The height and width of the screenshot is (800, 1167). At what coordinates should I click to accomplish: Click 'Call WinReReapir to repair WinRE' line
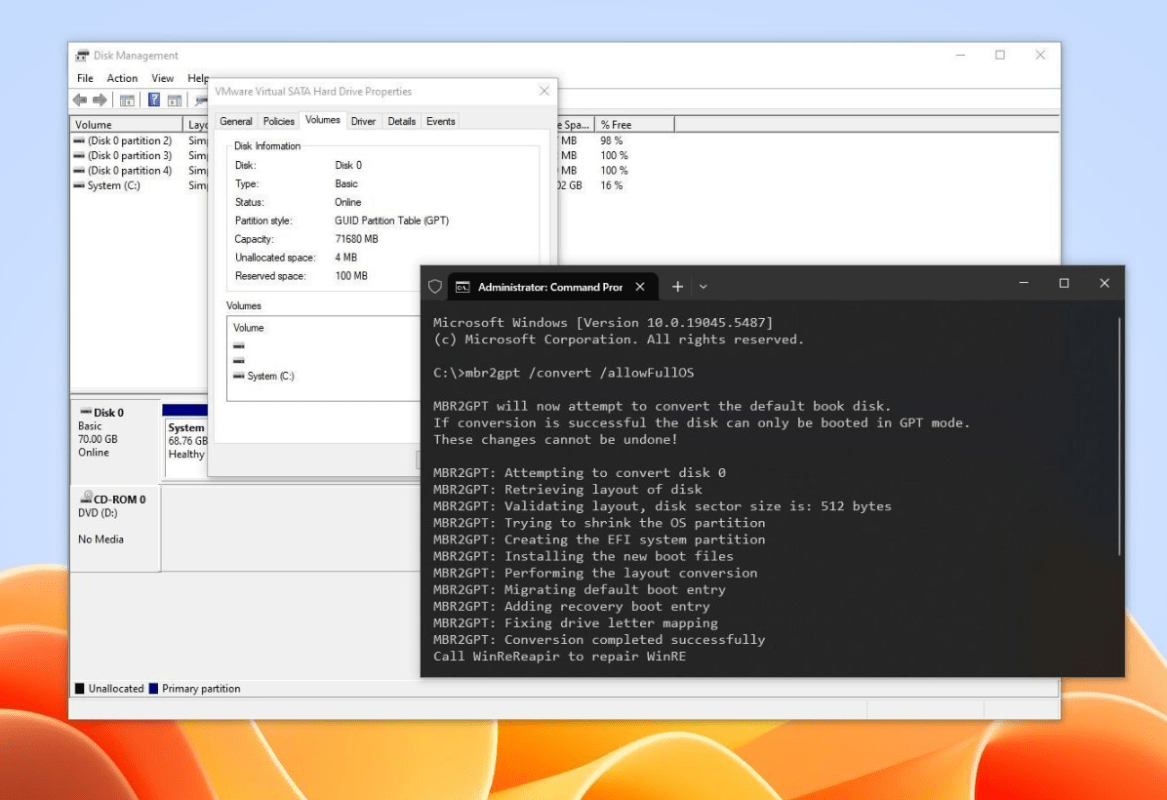(559, 656)
